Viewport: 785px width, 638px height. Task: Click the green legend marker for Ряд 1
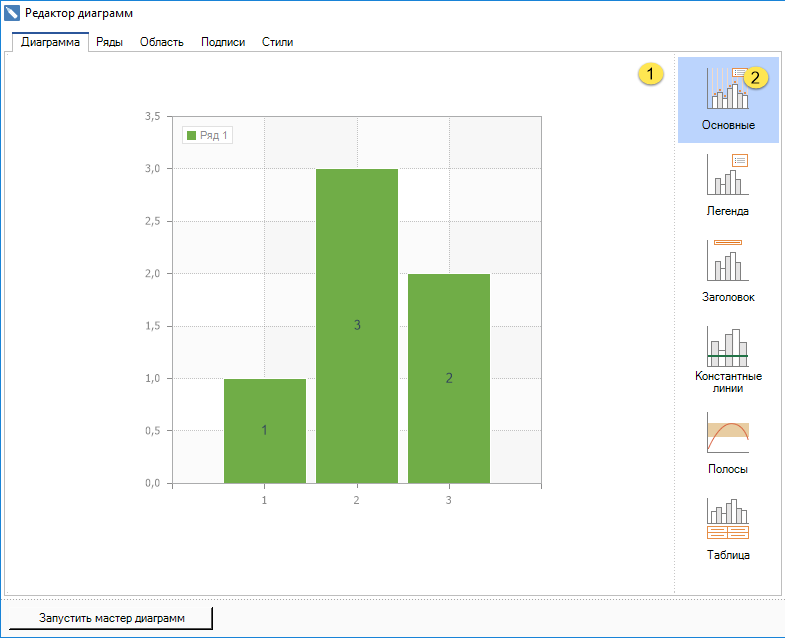point(191,135)
